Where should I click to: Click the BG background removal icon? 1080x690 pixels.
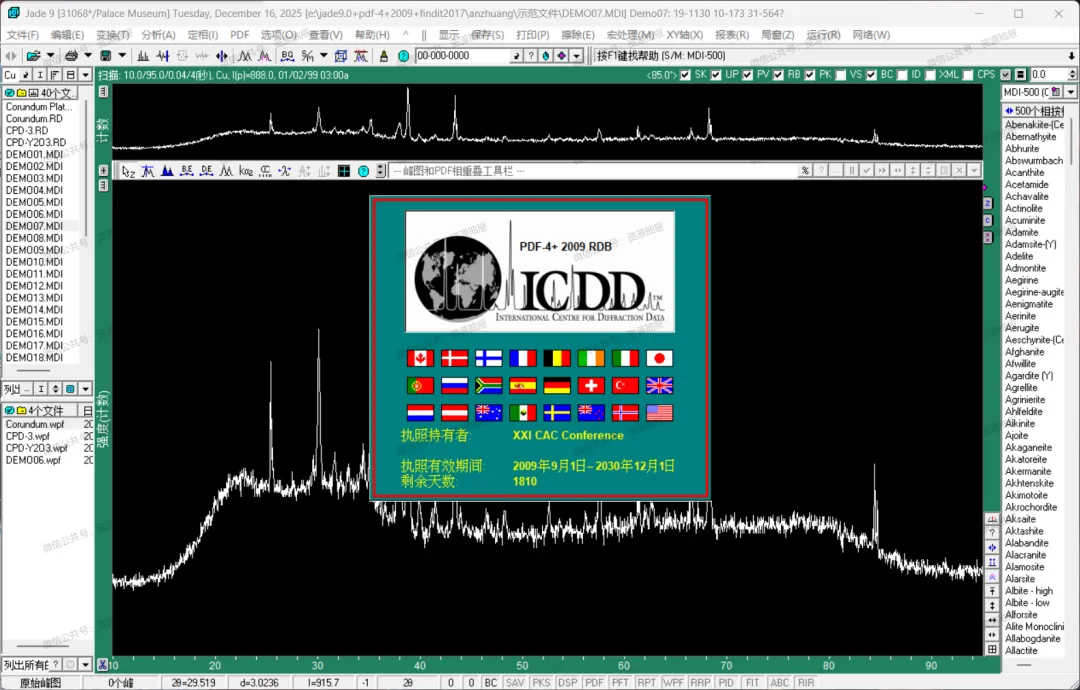[287, 56]
